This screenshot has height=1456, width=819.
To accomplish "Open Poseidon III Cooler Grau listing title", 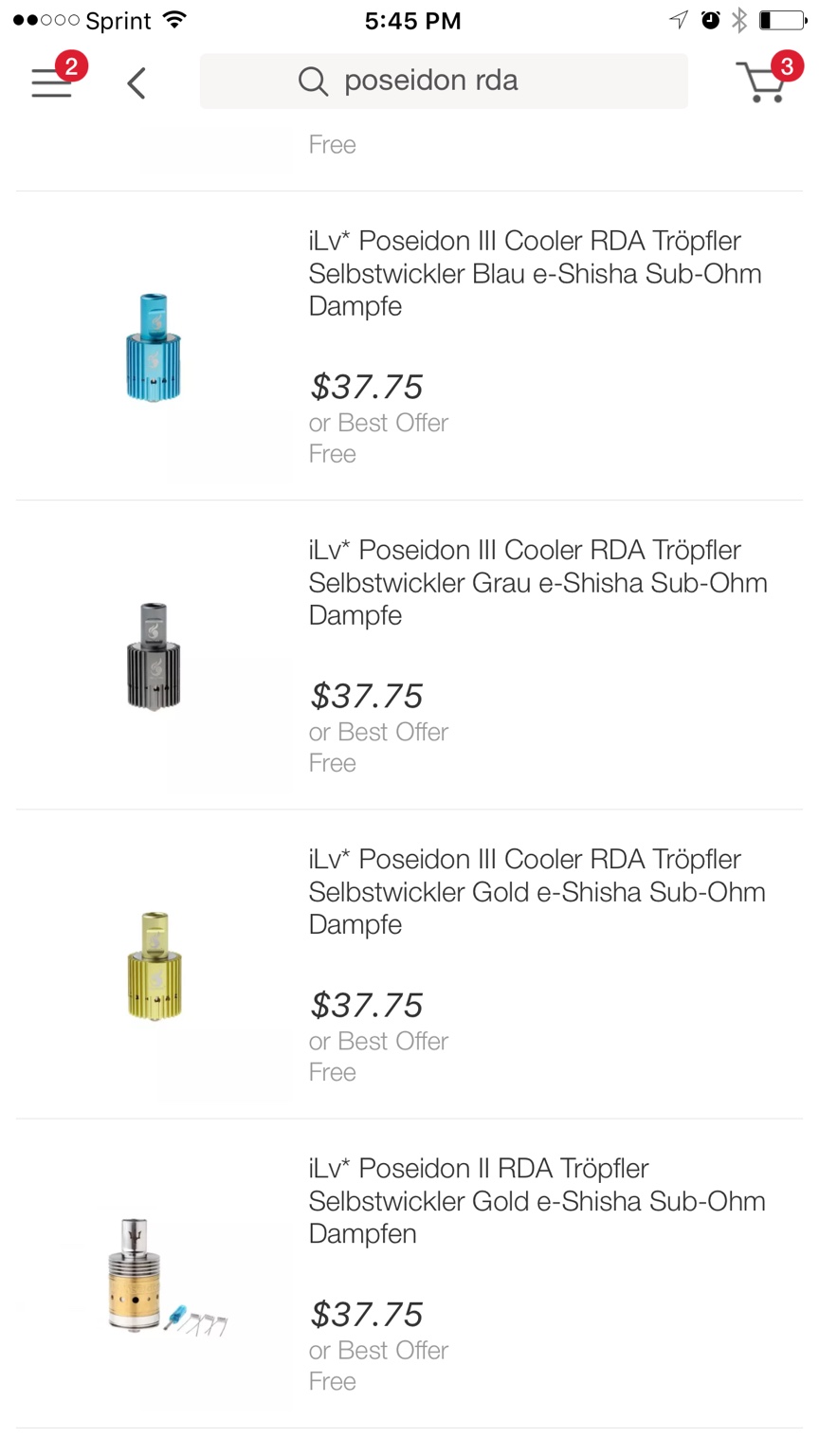I will coord(537,582).
